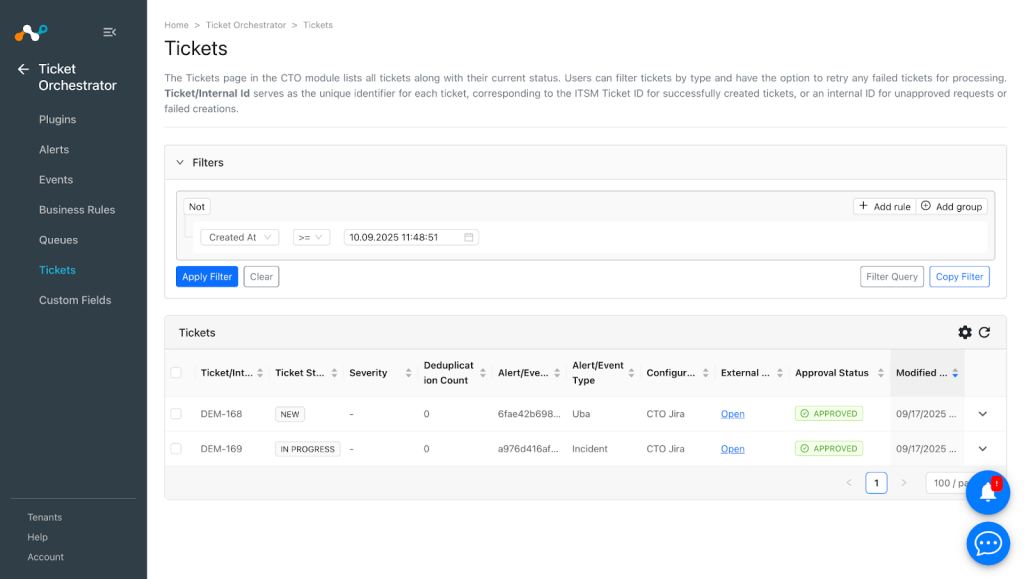This screenshot has height=579, width=1024.
Task: Click alert ID a976d416af...
Action: 528,448
